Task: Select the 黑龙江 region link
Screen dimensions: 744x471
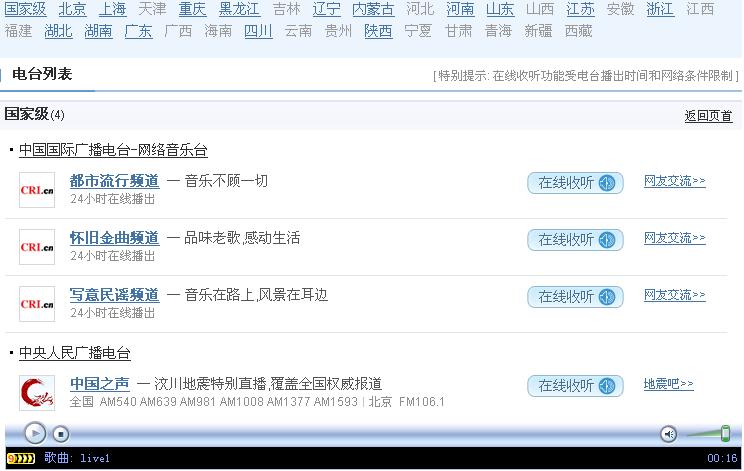Action: [239, 9]
